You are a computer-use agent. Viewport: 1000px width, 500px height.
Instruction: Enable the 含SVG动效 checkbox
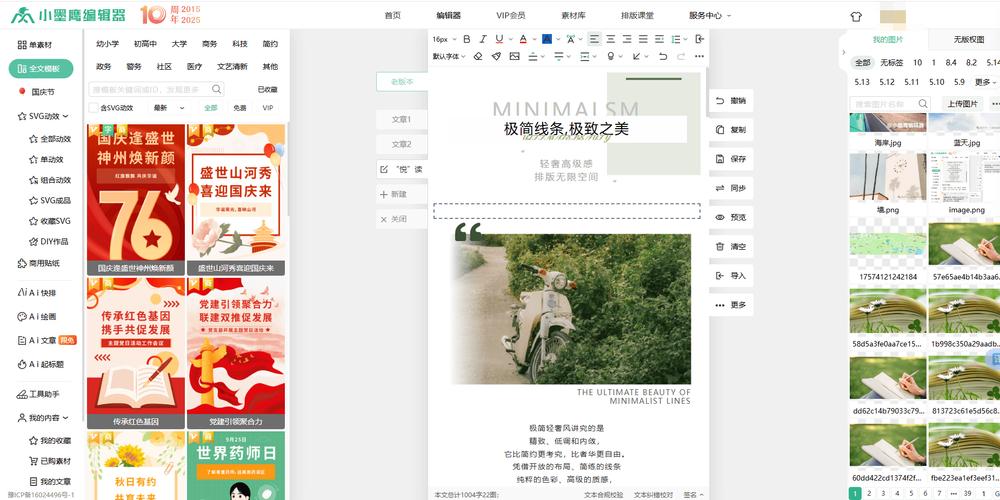[x=95, y=108]
